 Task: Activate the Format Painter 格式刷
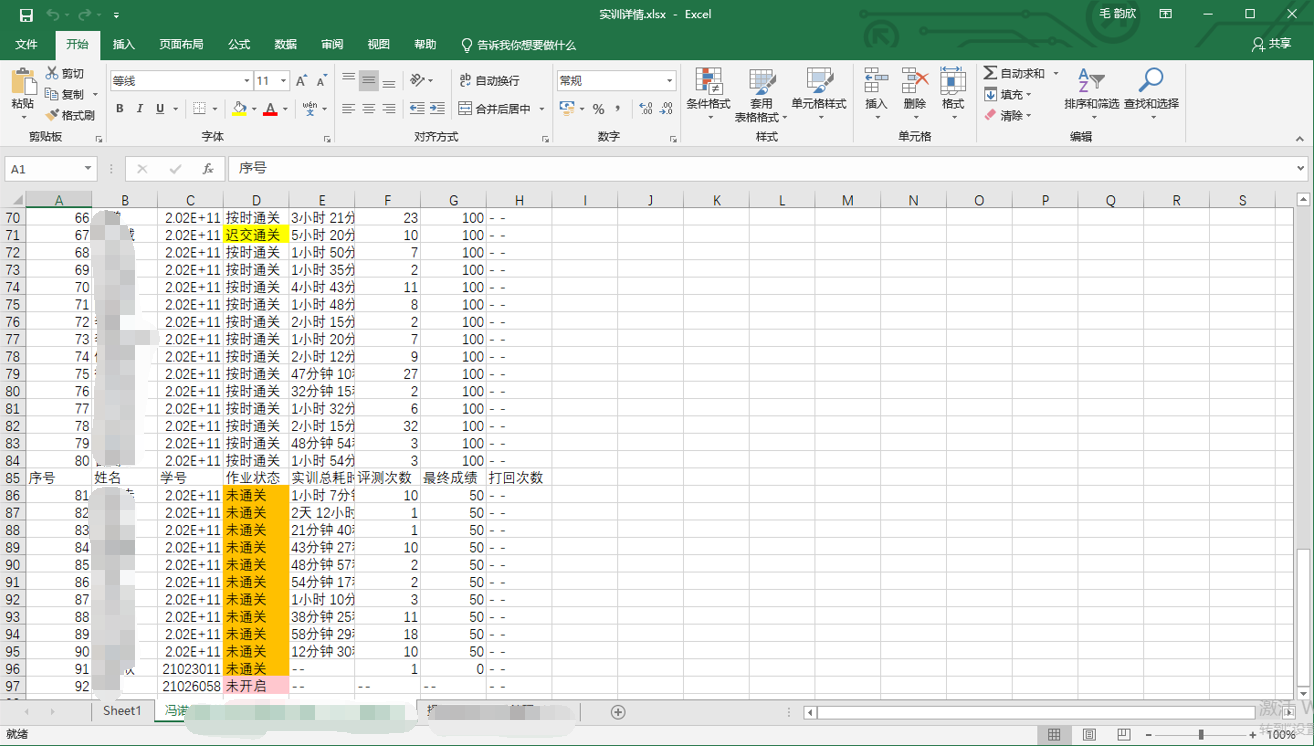tap(70, 115)
